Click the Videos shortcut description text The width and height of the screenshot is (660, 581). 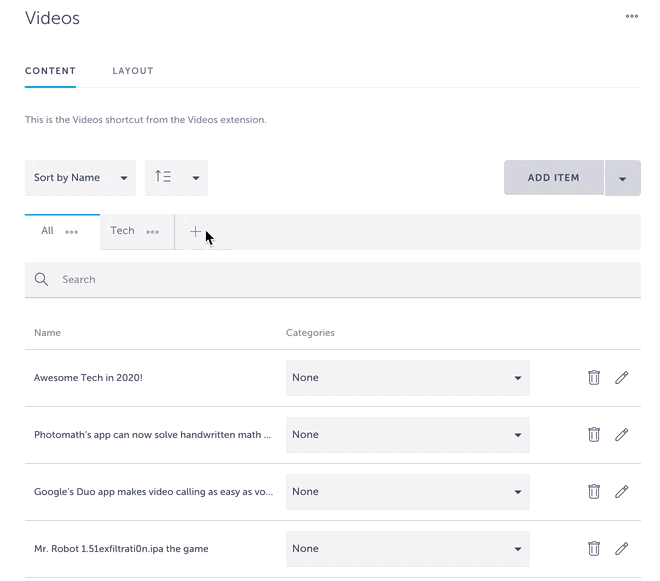pyautogui.click(x=146, y=120)
